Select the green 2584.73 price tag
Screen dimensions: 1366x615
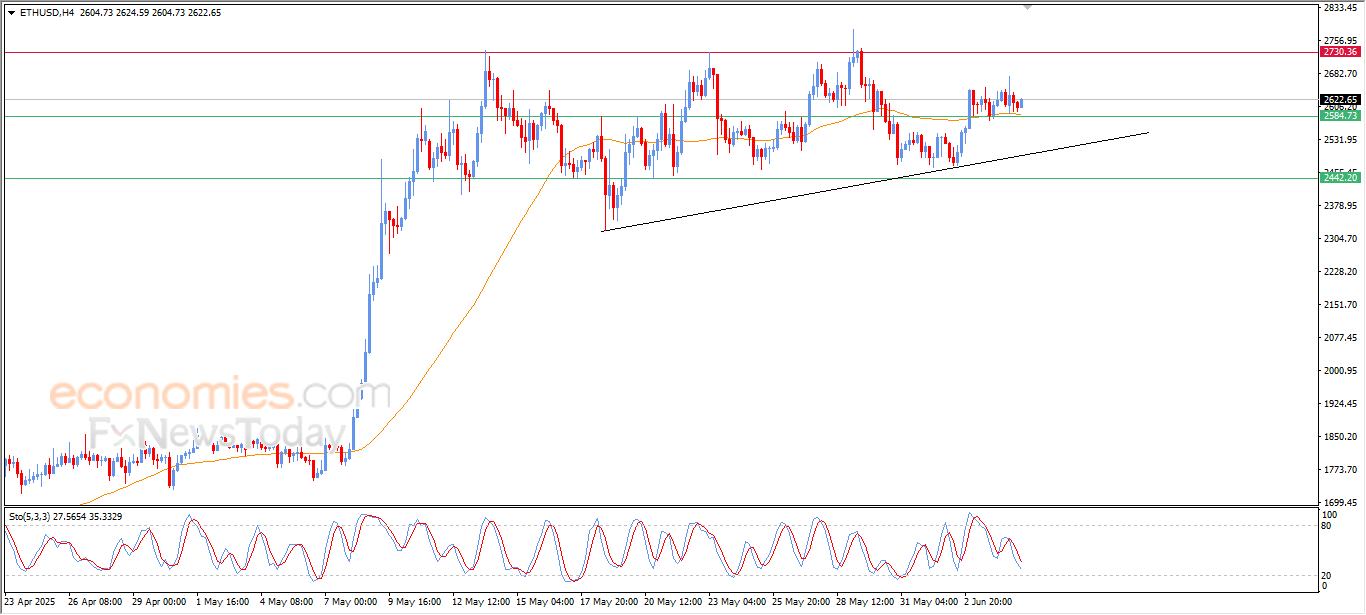click(1339, 116)
